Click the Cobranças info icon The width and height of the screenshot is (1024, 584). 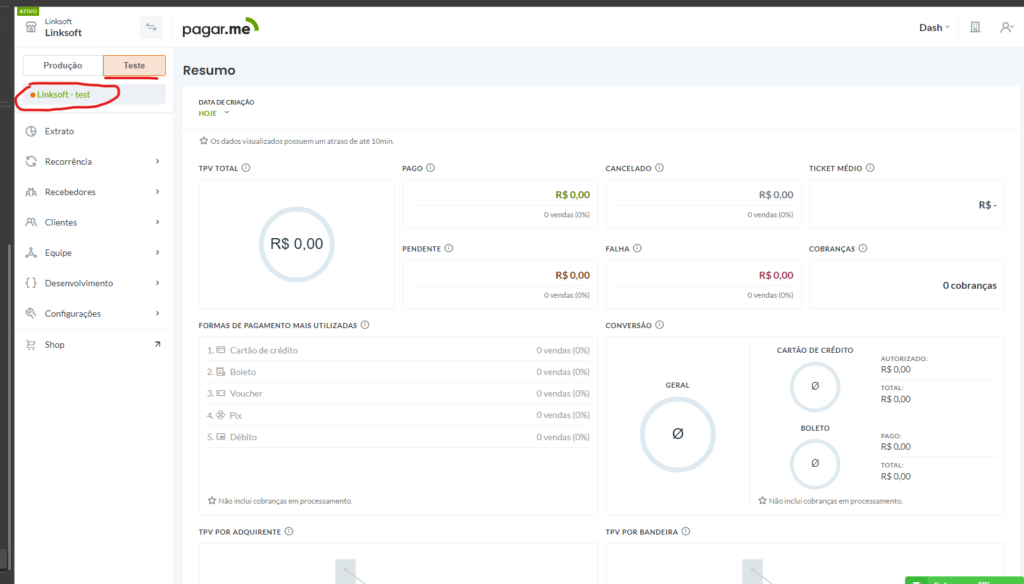[x=863, y=248]
